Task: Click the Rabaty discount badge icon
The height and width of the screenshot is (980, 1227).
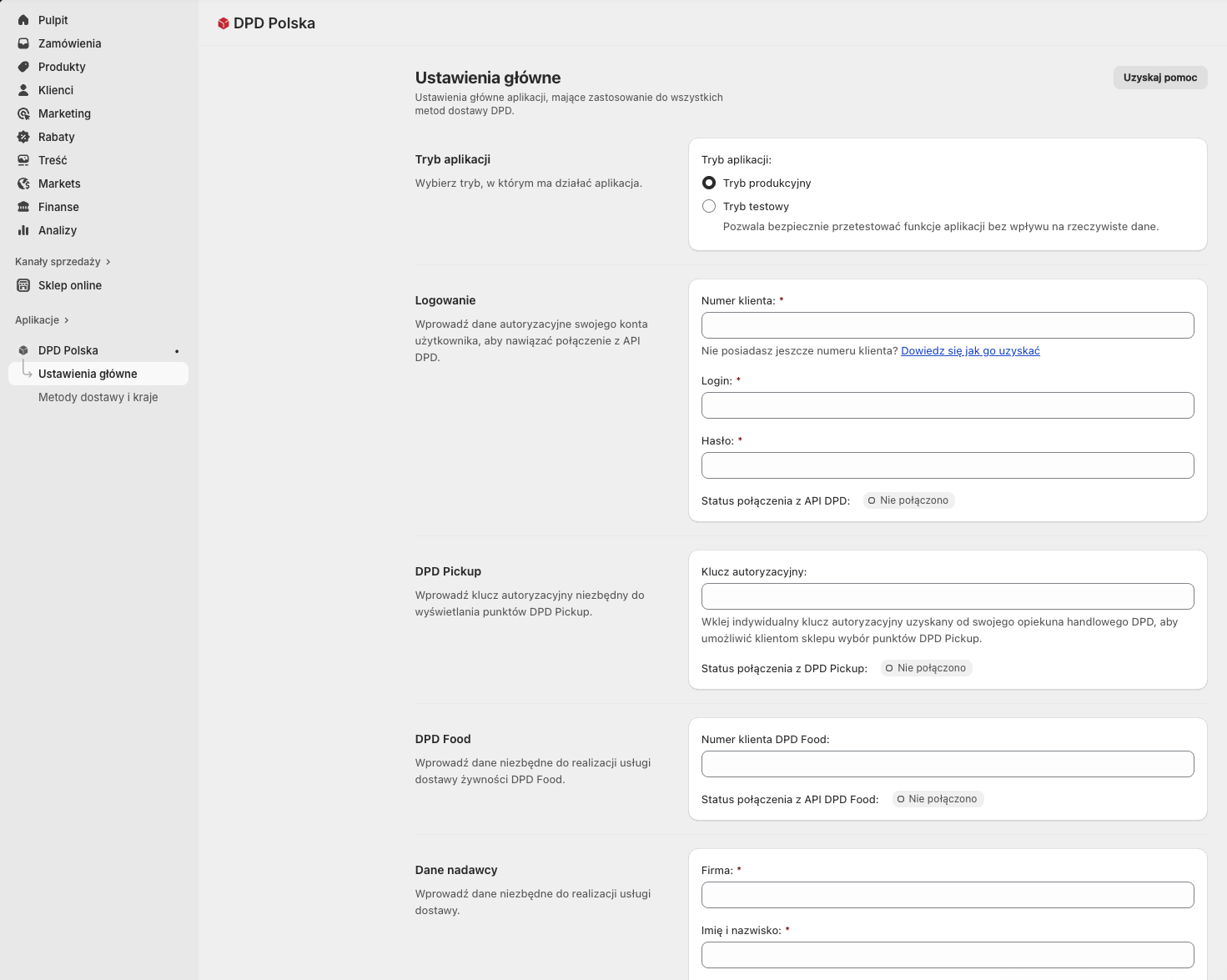Action: pyautogui.click(x=23, y=137)
